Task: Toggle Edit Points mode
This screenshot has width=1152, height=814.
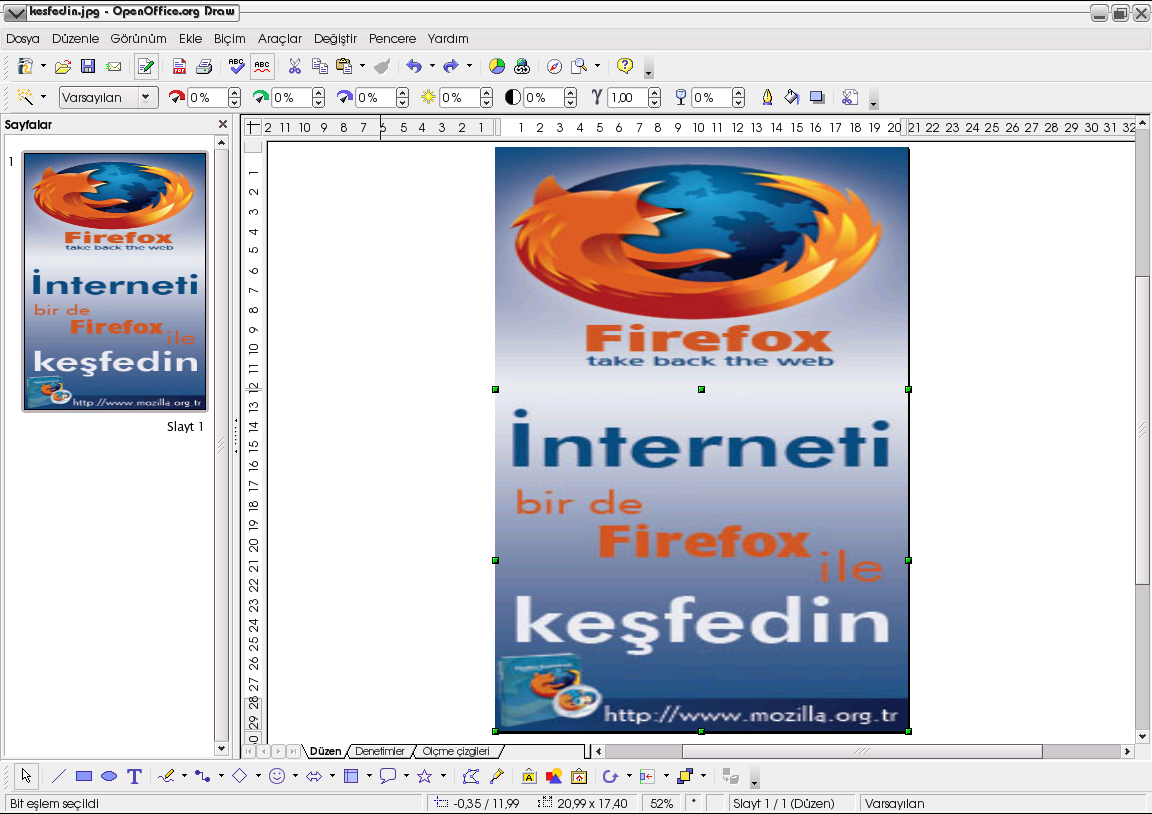Action: tap(471, 776)
